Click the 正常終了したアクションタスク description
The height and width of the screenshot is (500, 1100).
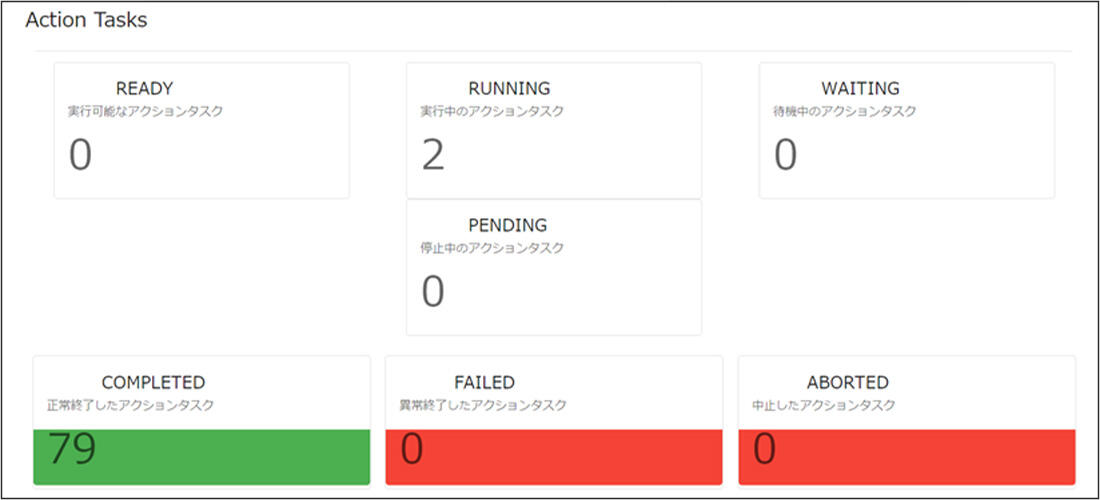[130, 405]
